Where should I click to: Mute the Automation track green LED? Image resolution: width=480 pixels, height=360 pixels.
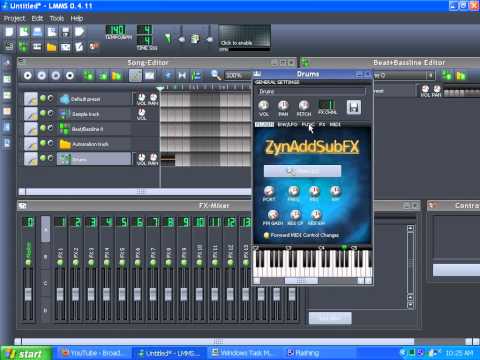click(x=43, y=143)
